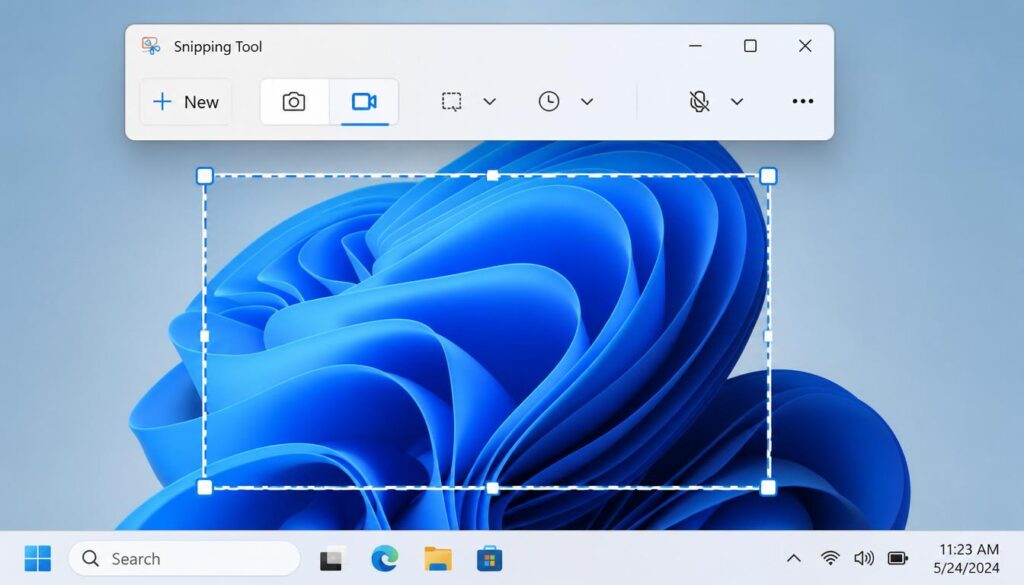Click the top-right selection corner handle
This screenshot has height=585, width=1024.
[x=769, y=176]
